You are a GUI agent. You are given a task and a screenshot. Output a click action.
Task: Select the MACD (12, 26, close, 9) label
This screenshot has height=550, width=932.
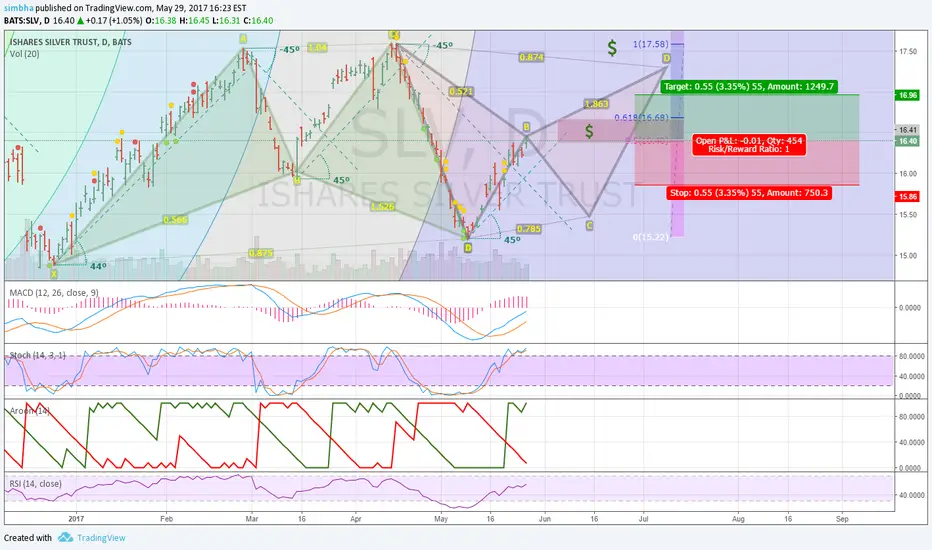click(x=54, y=293)
